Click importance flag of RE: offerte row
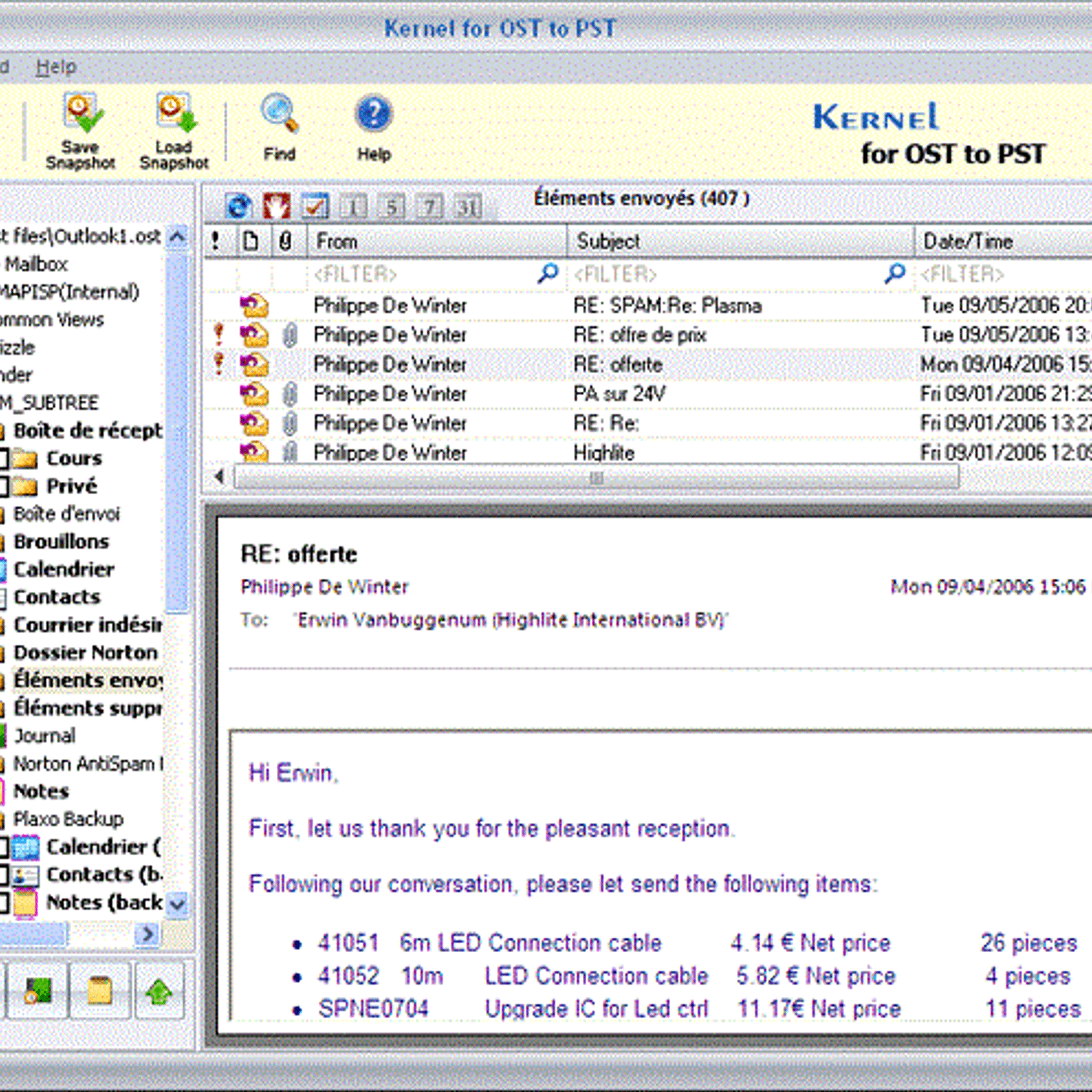Viewport: 1092px width, 1092px height. click(x=218, y=364)
